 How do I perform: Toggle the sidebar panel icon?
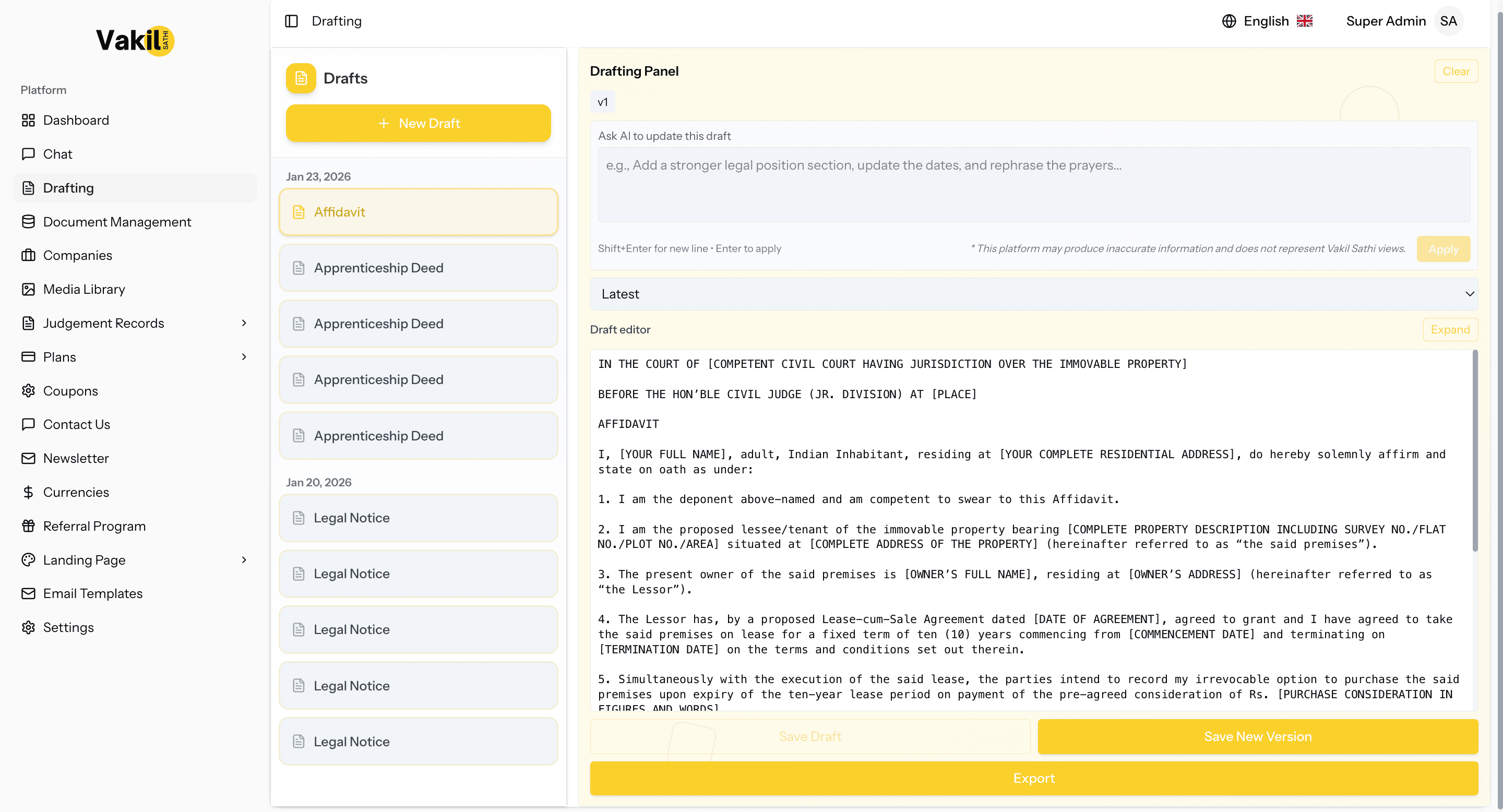pyautogui.click(x=291, y=21)
